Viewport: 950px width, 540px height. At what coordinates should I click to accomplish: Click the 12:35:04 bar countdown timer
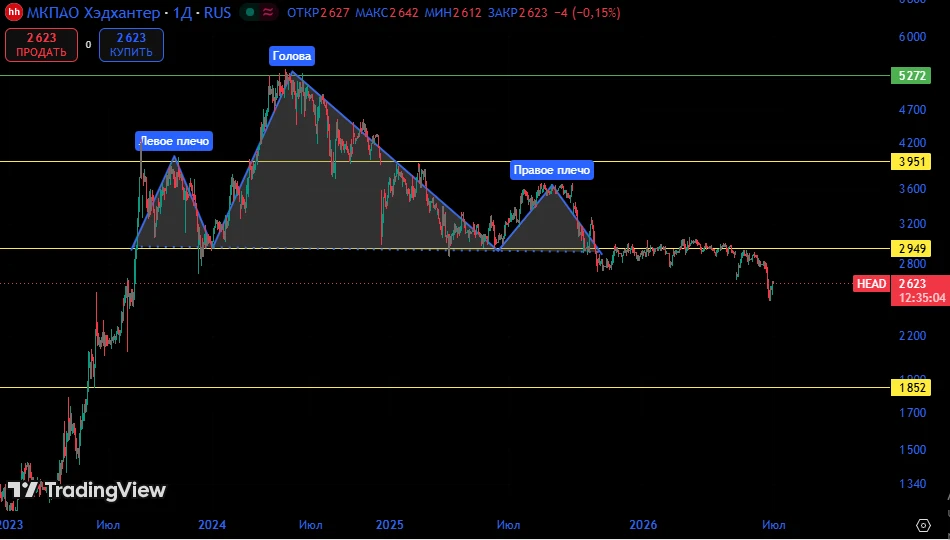923,298
